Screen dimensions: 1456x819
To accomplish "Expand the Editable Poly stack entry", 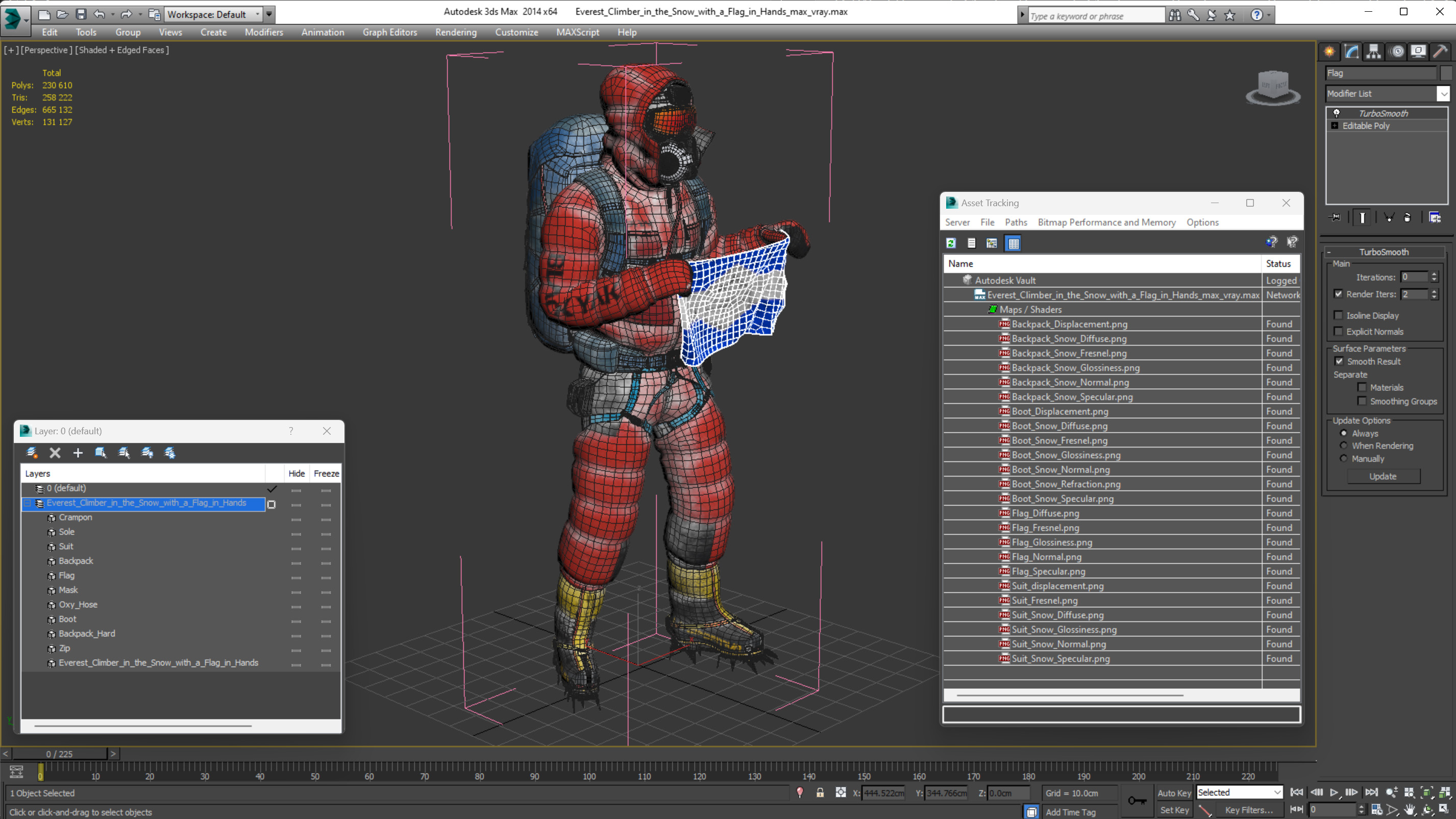I will 1335,126.
